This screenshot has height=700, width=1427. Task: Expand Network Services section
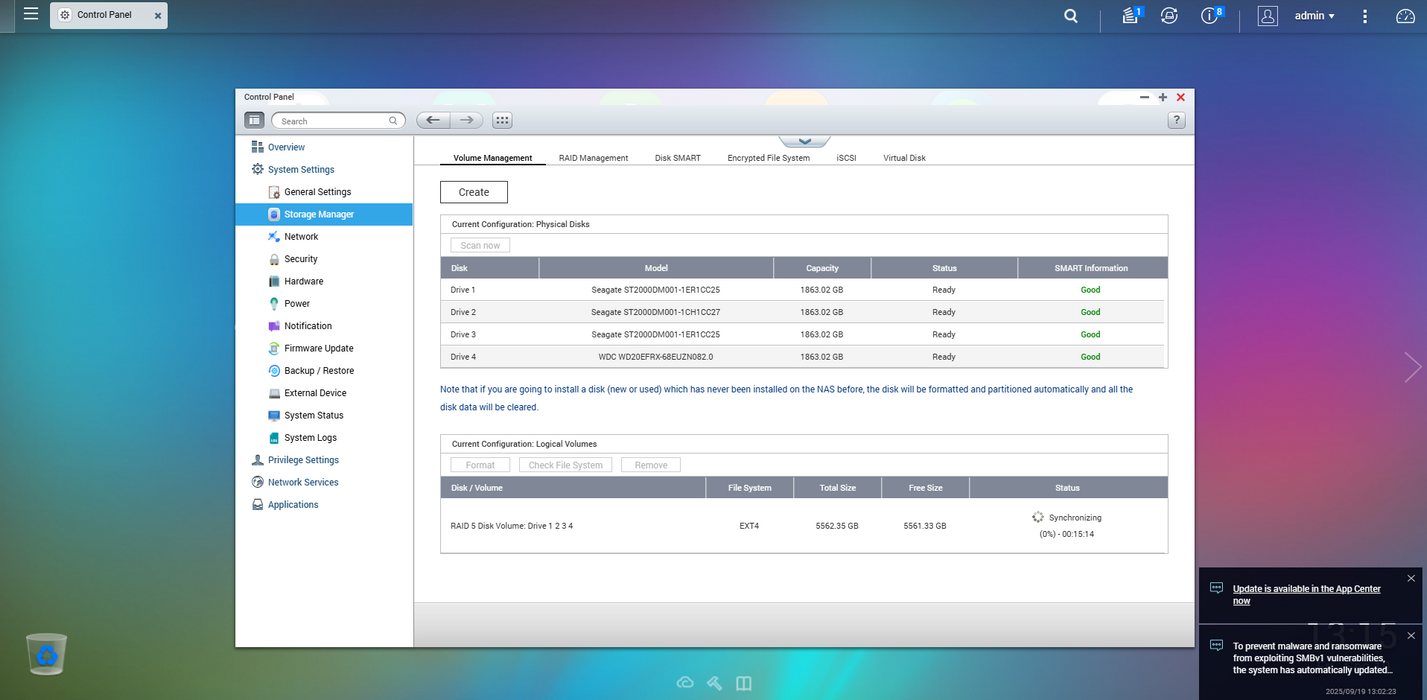[x=303, y=482]
